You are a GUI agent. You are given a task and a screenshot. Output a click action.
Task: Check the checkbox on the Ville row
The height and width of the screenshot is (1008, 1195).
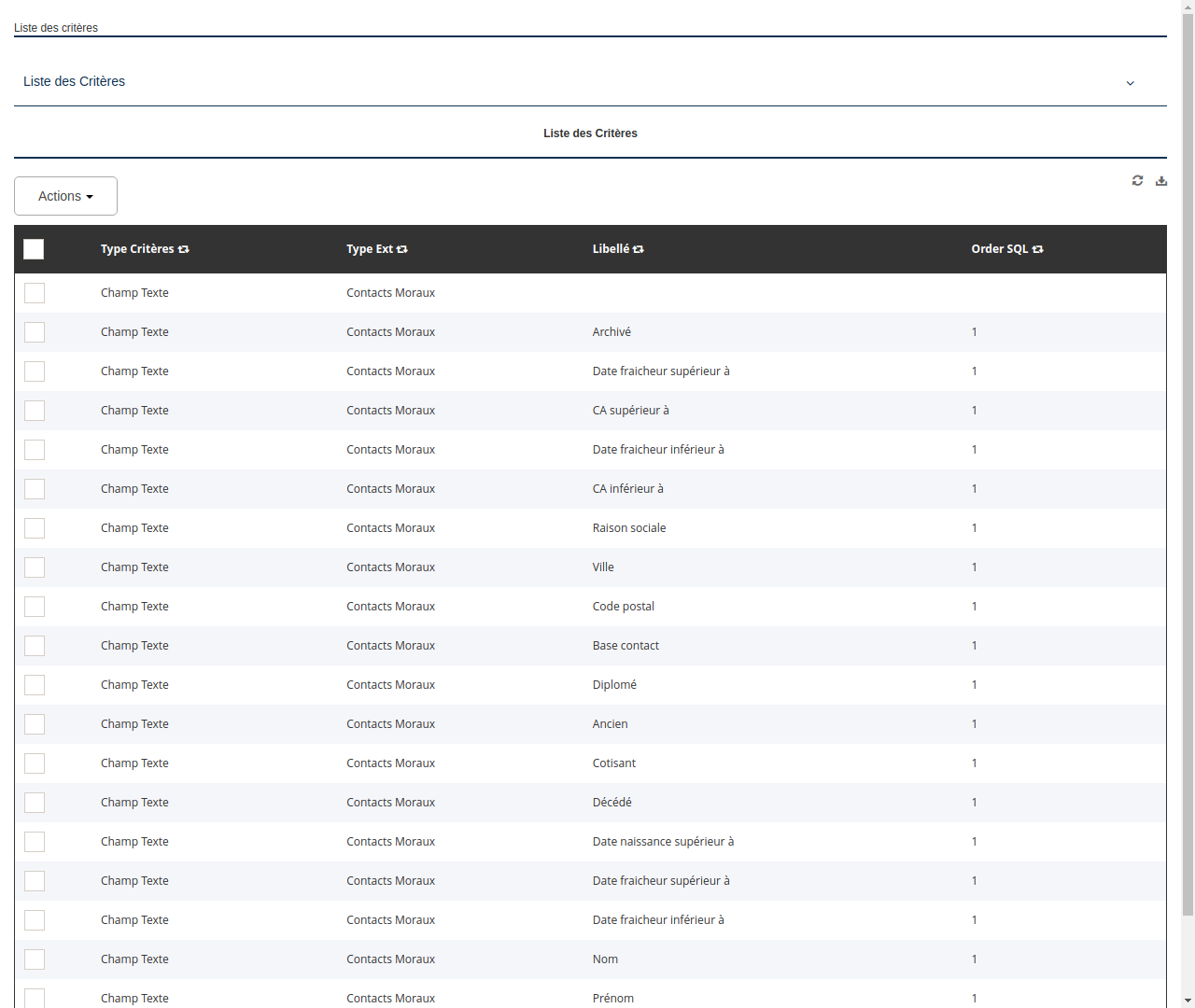35,567
